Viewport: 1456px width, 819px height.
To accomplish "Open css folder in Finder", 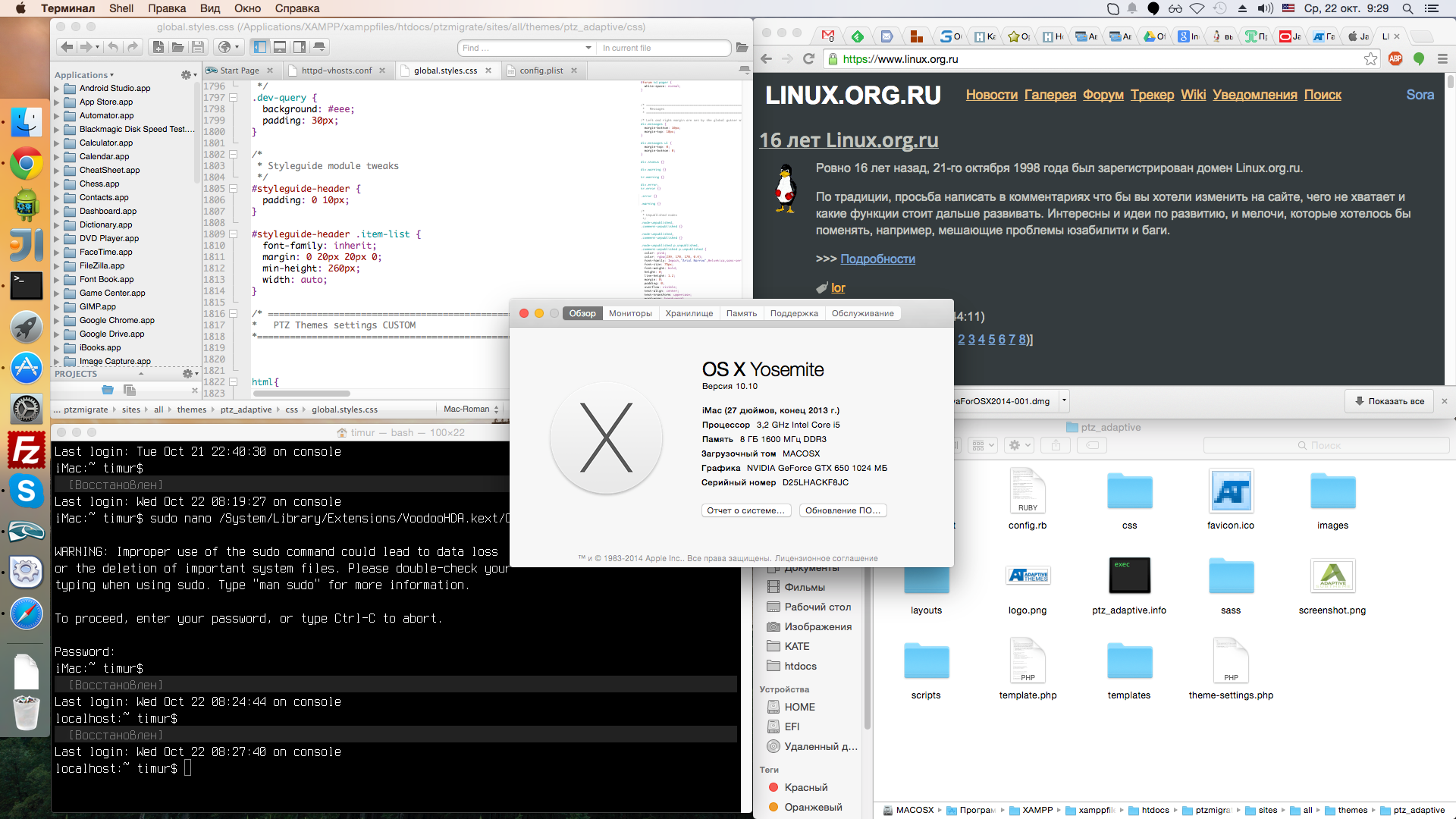I will point(1129,499).
